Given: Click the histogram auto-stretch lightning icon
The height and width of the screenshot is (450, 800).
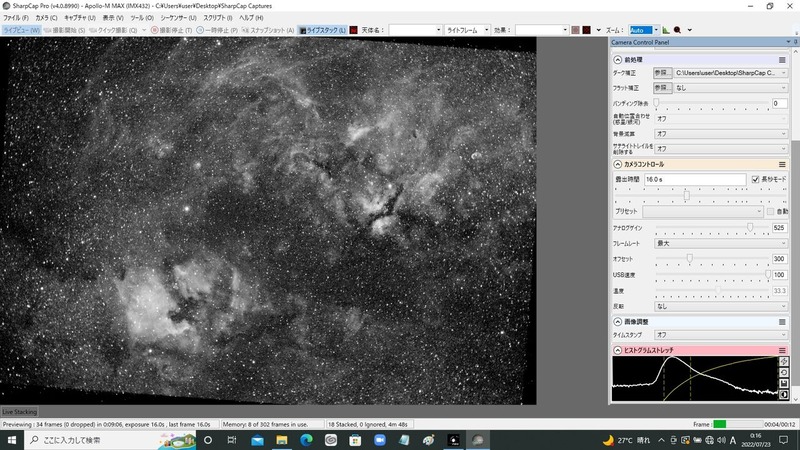Looking at the screenshot, I should tap(784, 361).
